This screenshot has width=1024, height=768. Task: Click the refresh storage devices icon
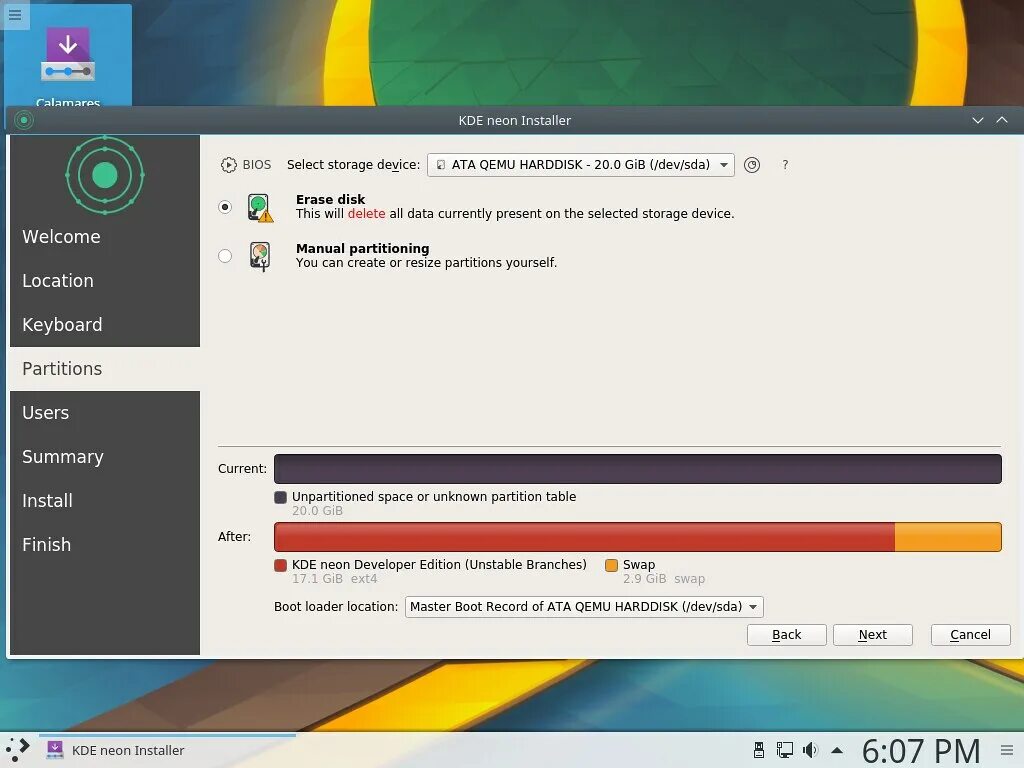click(x=752, y=165)
